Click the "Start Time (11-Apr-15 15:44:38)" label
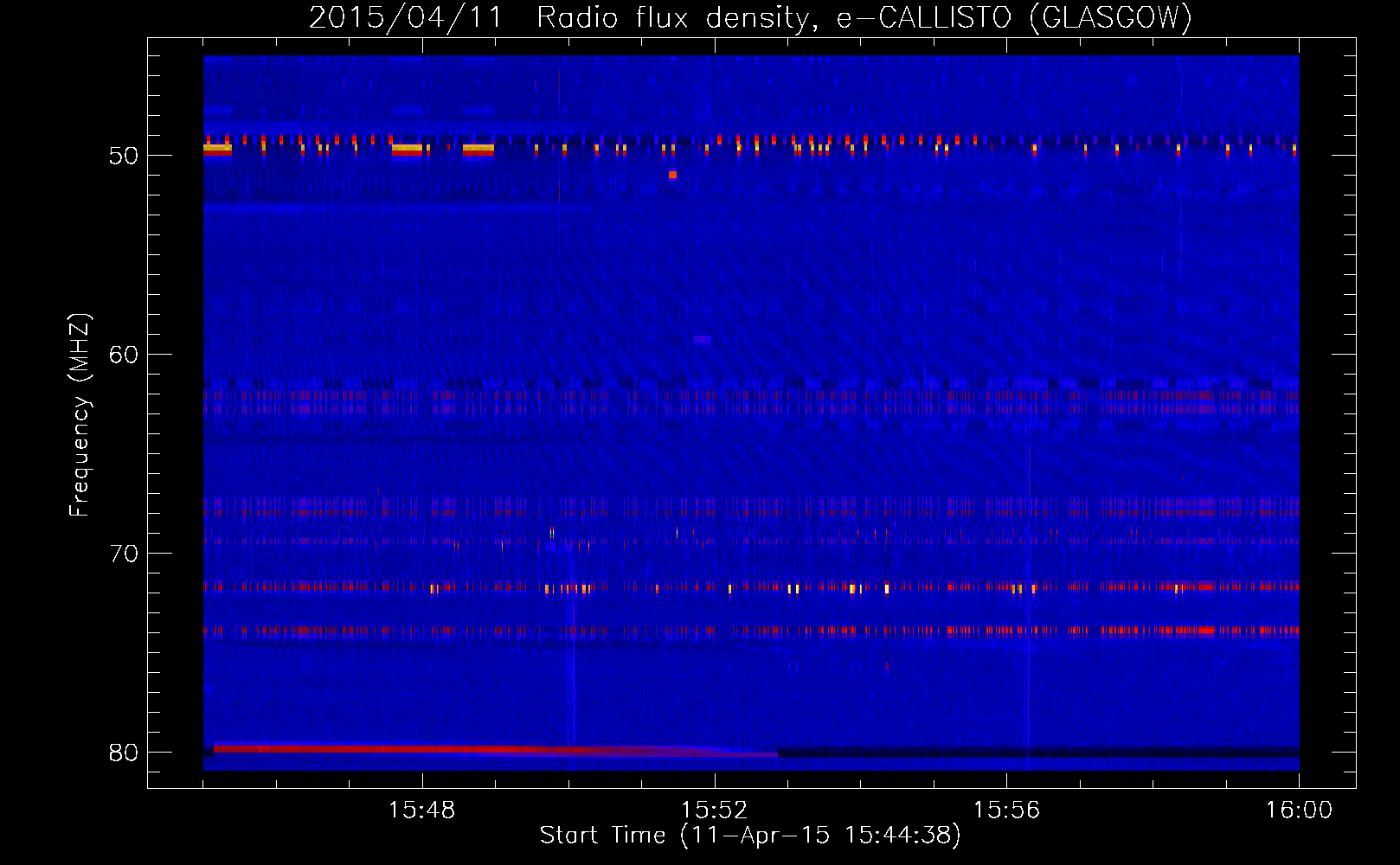Image resolution: width=1400 pixels, height=865 pixels. tap(750, 836)
